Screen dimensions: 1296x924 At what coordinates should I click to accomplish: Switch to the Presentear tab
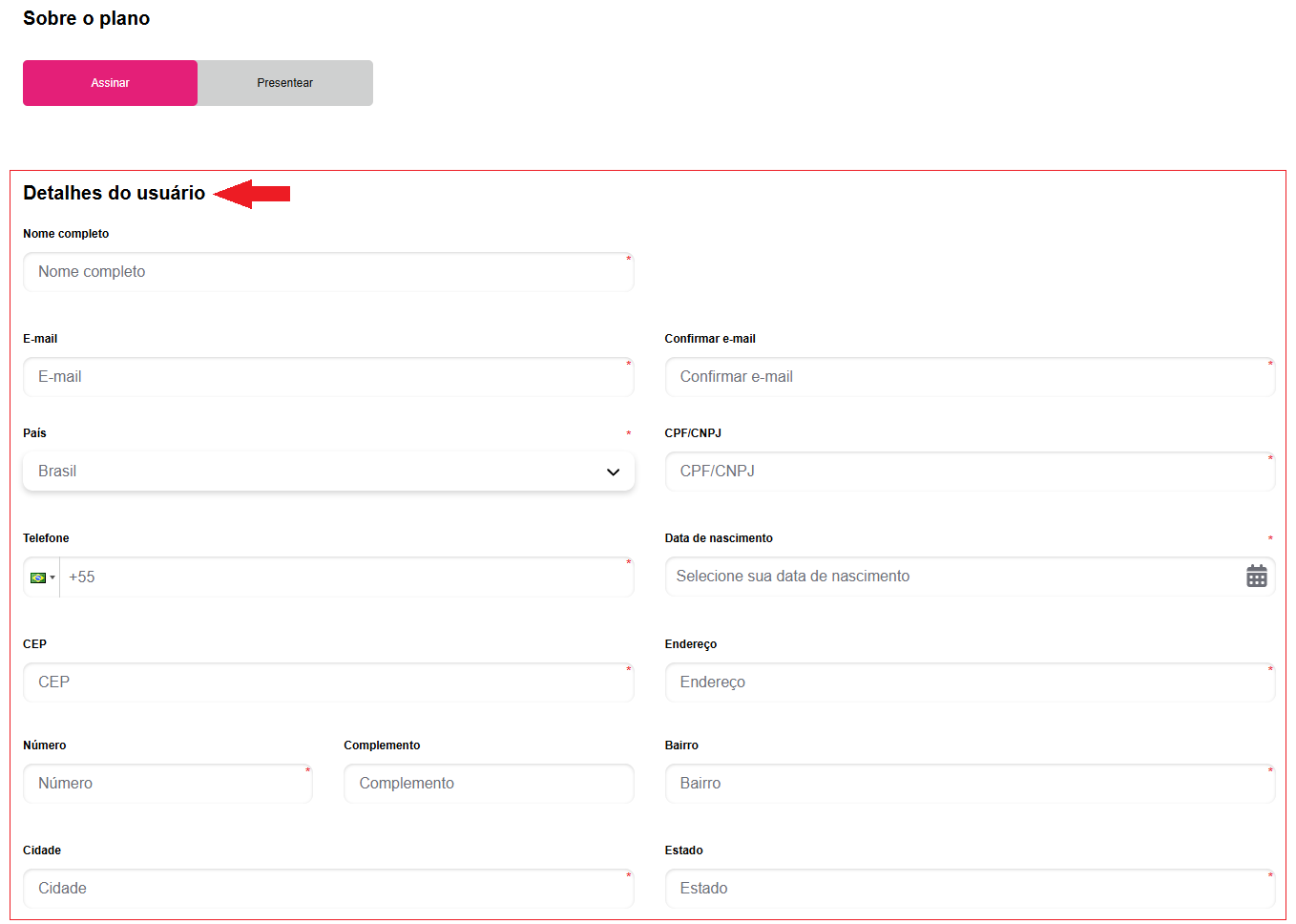(284, 83)
